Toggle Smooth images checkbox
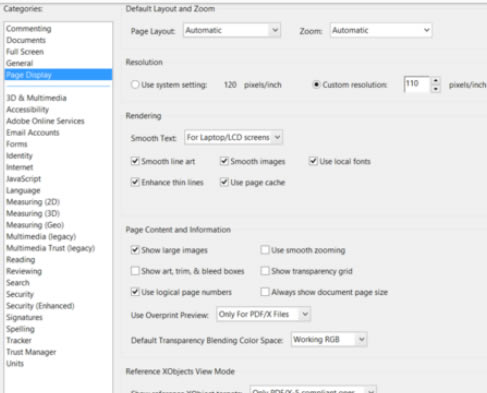487x393 pixels. point(224,161)
